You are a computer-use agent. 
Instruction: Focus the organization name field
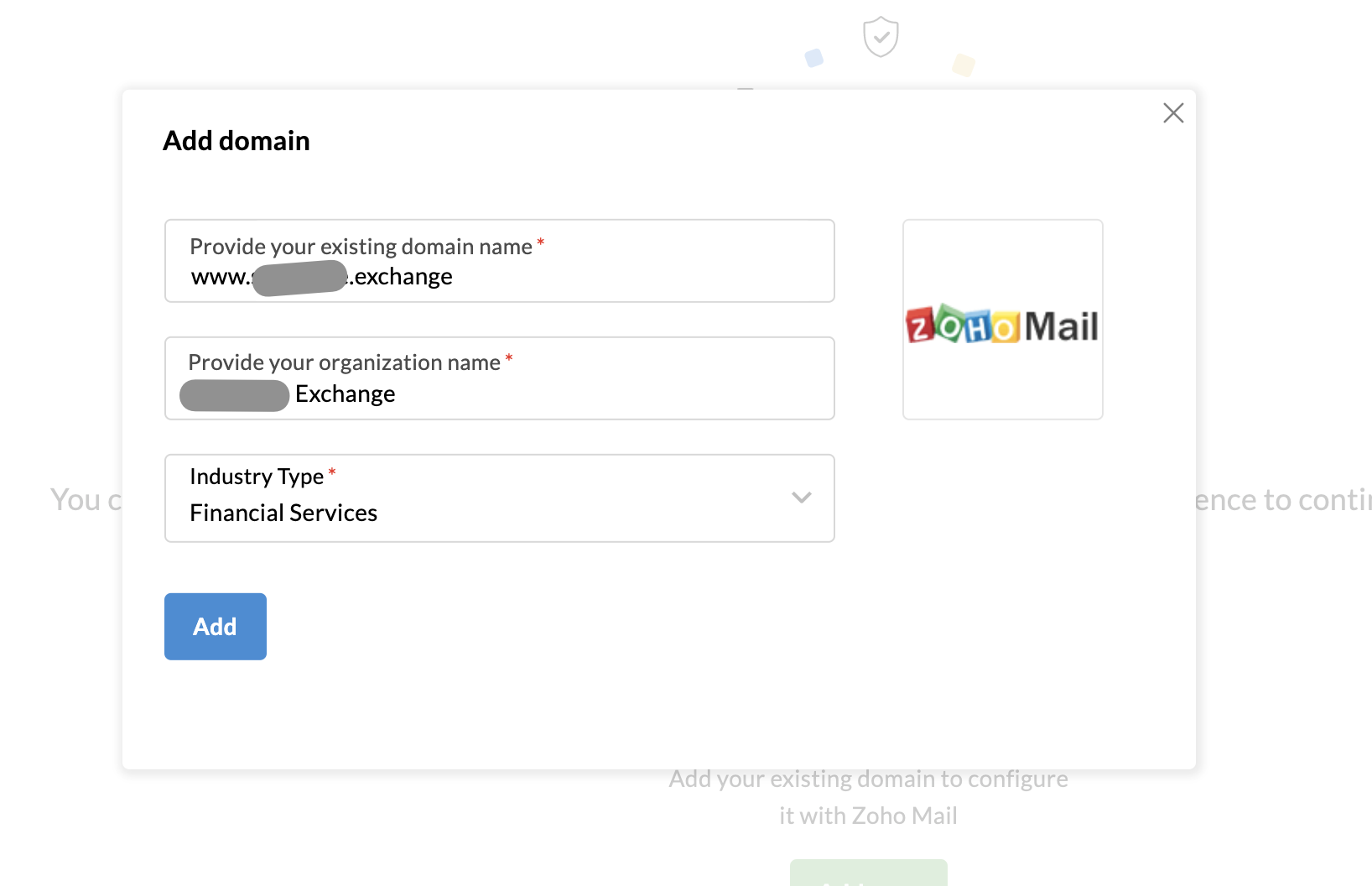(587, 393)
